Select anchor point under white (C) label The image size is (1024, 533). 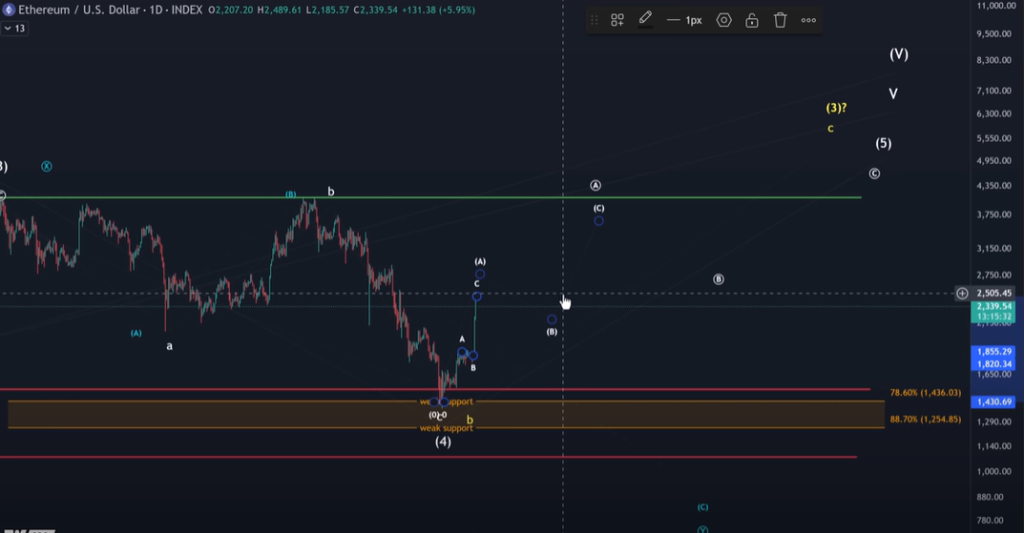click(x=599, y=221)
